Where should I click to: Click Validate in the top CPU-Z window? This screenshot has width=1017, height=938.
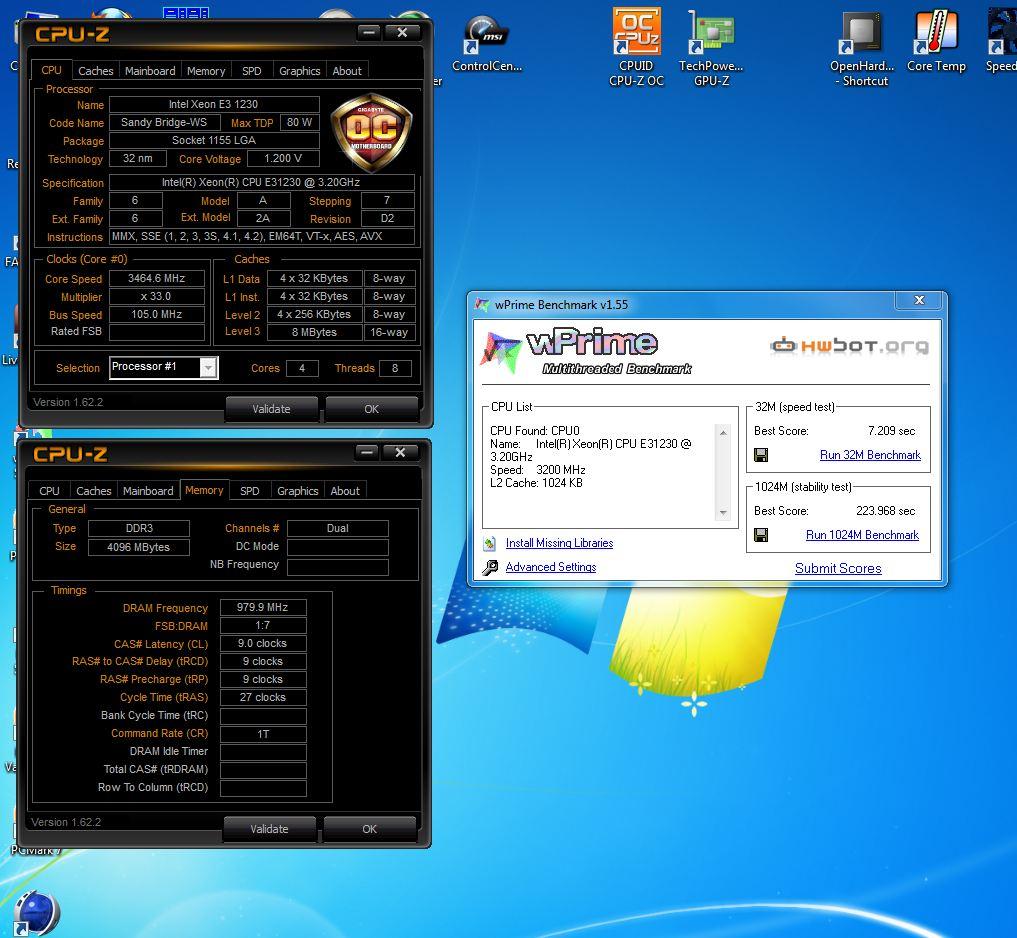click(271, 409)
